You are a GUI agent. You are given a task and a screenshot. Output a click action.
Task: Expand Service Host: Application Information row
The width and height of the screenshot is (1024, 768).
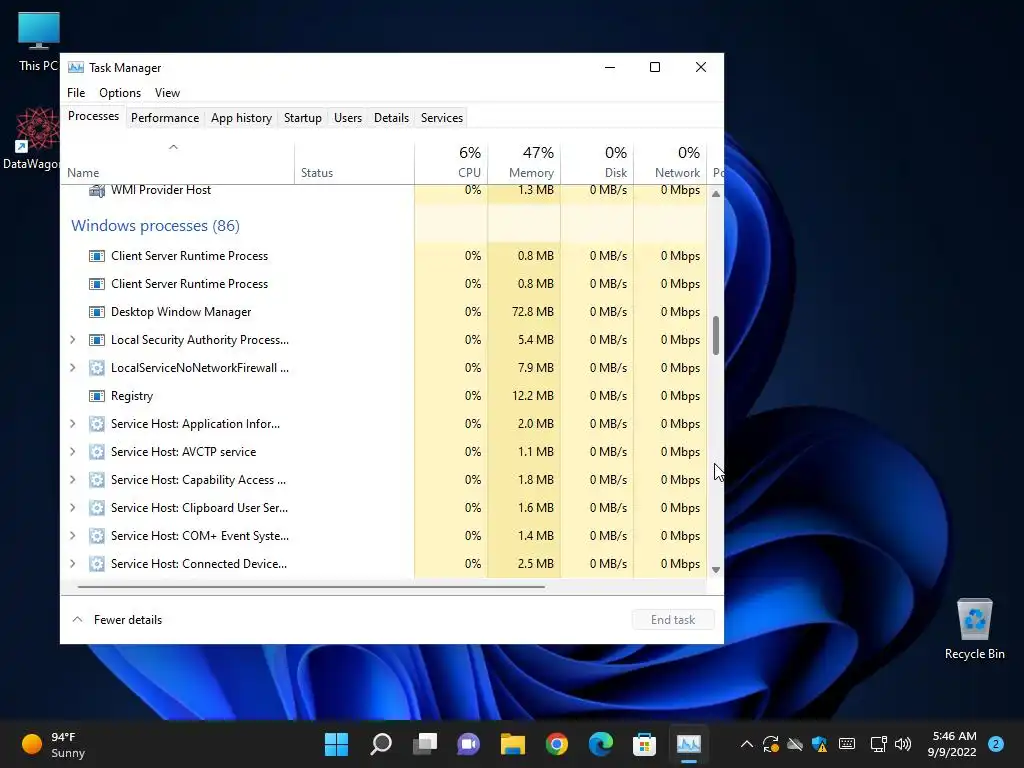(72, 424)
